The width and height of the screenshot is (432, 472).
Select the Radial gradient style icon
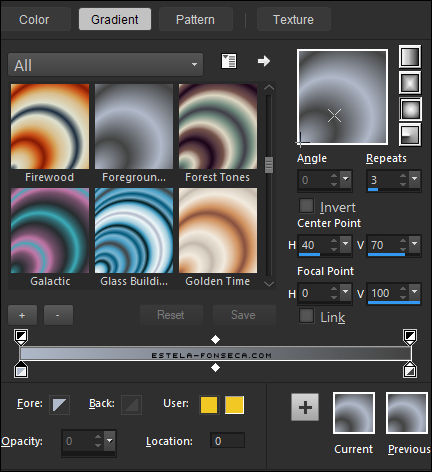tap(410, 135)
